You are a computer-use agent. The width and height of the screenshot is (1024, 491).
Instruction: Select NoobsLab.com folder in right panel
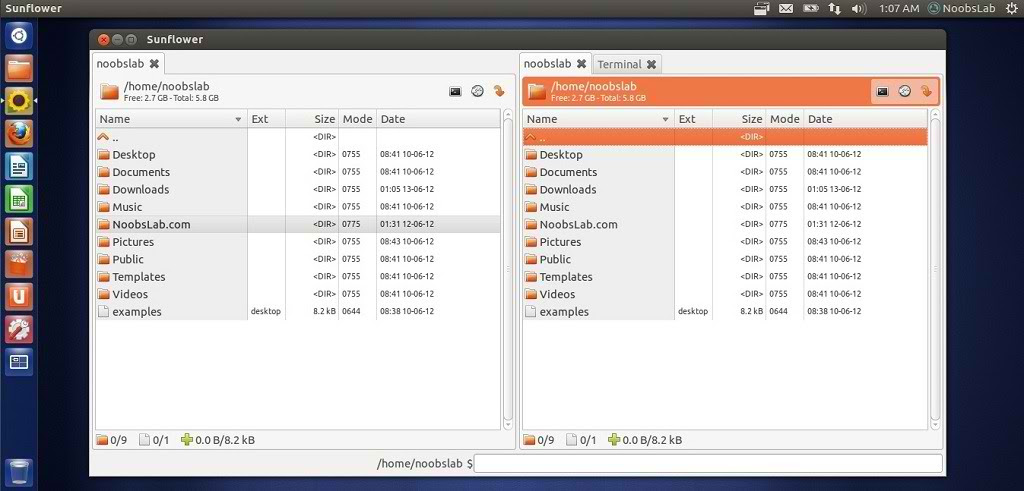[x=725, y=224]
